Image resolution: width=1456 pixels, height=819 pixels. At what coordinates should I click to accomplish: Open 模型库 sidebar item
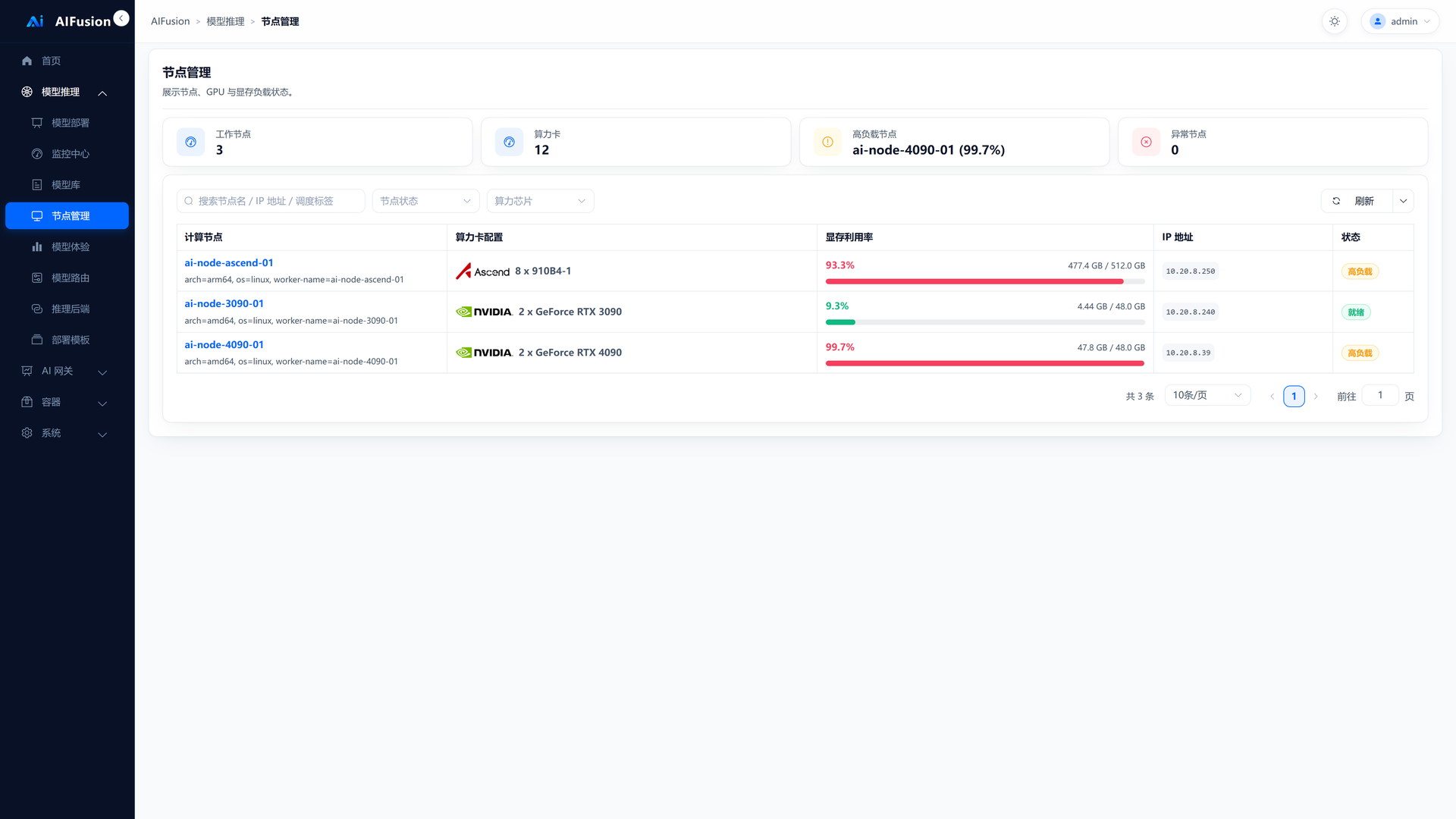(67, 185)
